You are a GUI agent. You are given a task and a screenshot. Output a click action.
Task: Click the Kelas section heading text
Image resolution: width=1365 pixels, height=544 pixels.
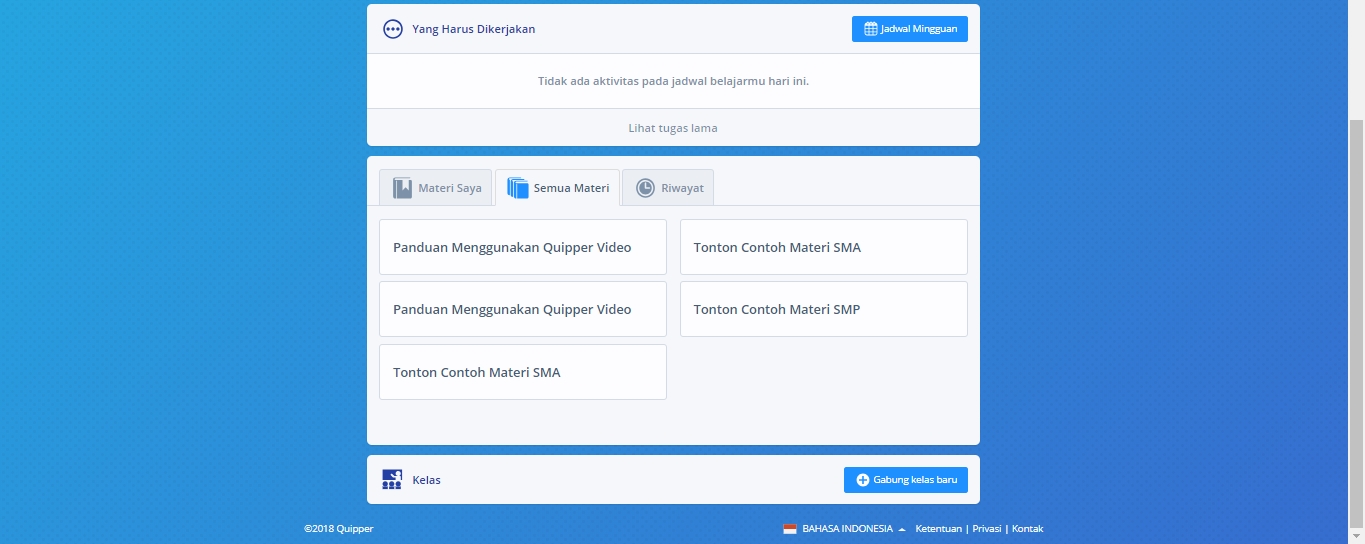point(427,480)
